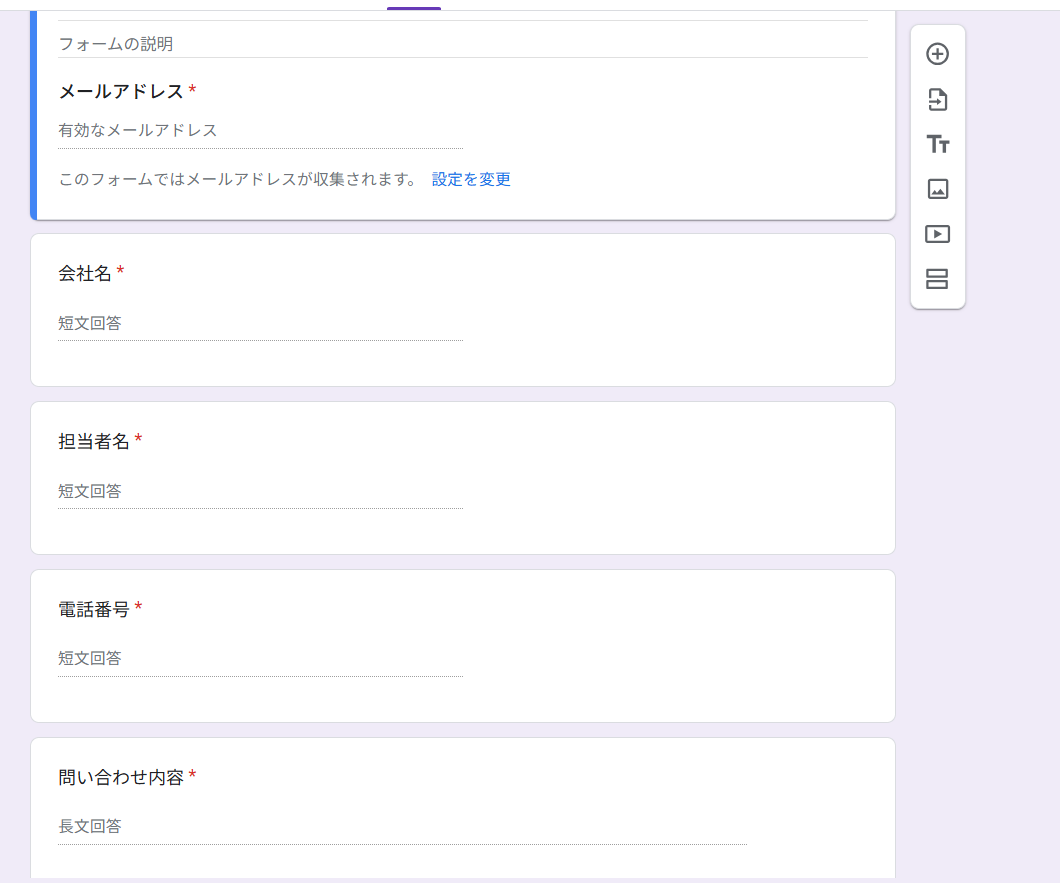Add a video from the side toolbar
The image size is (1060, 883).
click(937, 234)
